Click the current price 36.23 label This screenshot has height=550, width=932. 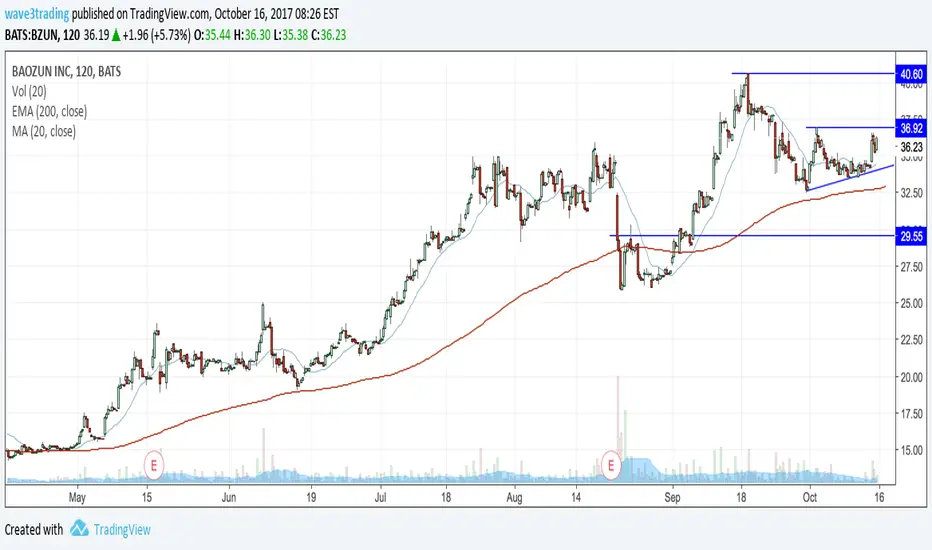pyautogui.click(x=911, y=147)
